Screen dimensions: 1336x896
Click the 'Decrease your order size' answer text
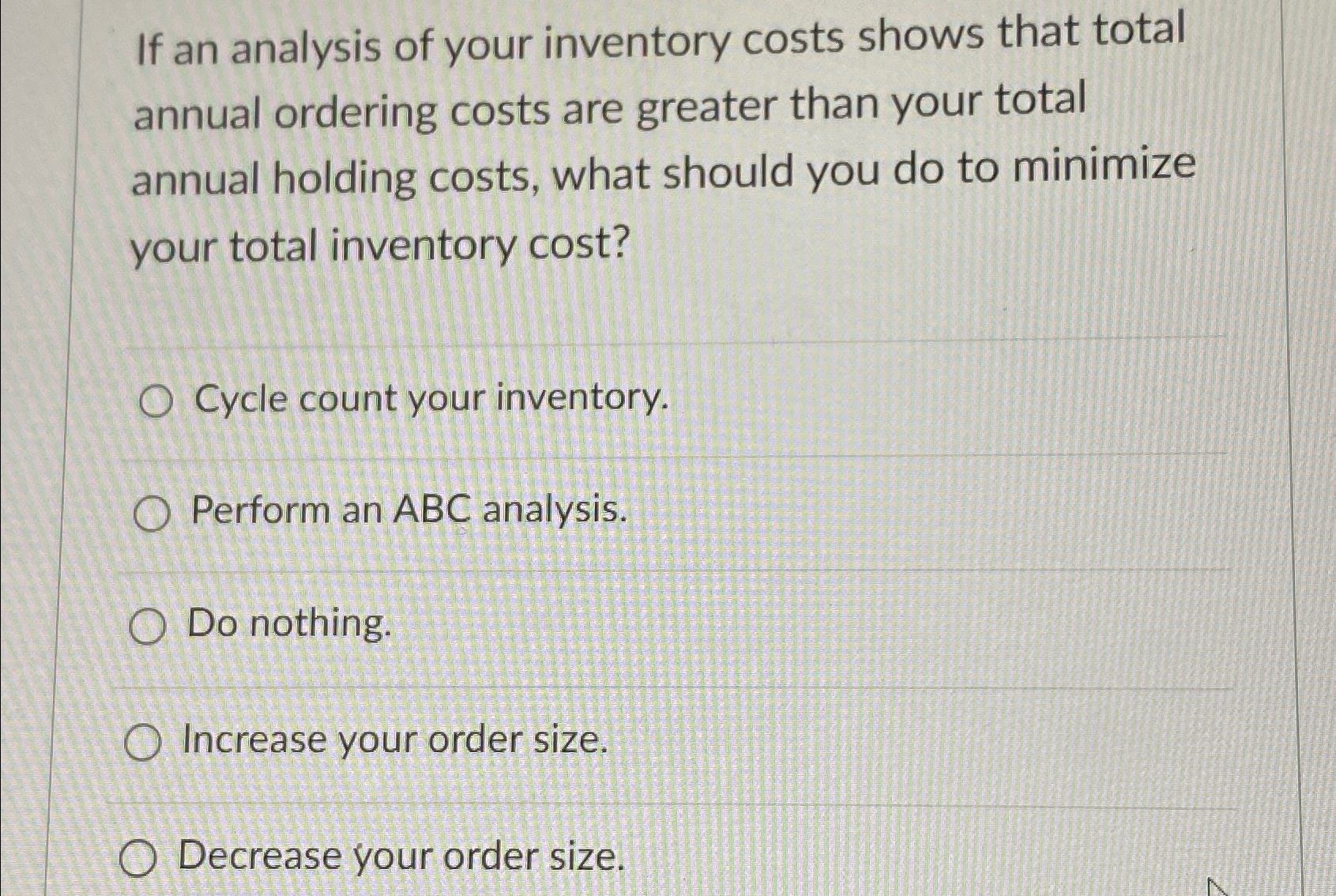coord(399,857)
